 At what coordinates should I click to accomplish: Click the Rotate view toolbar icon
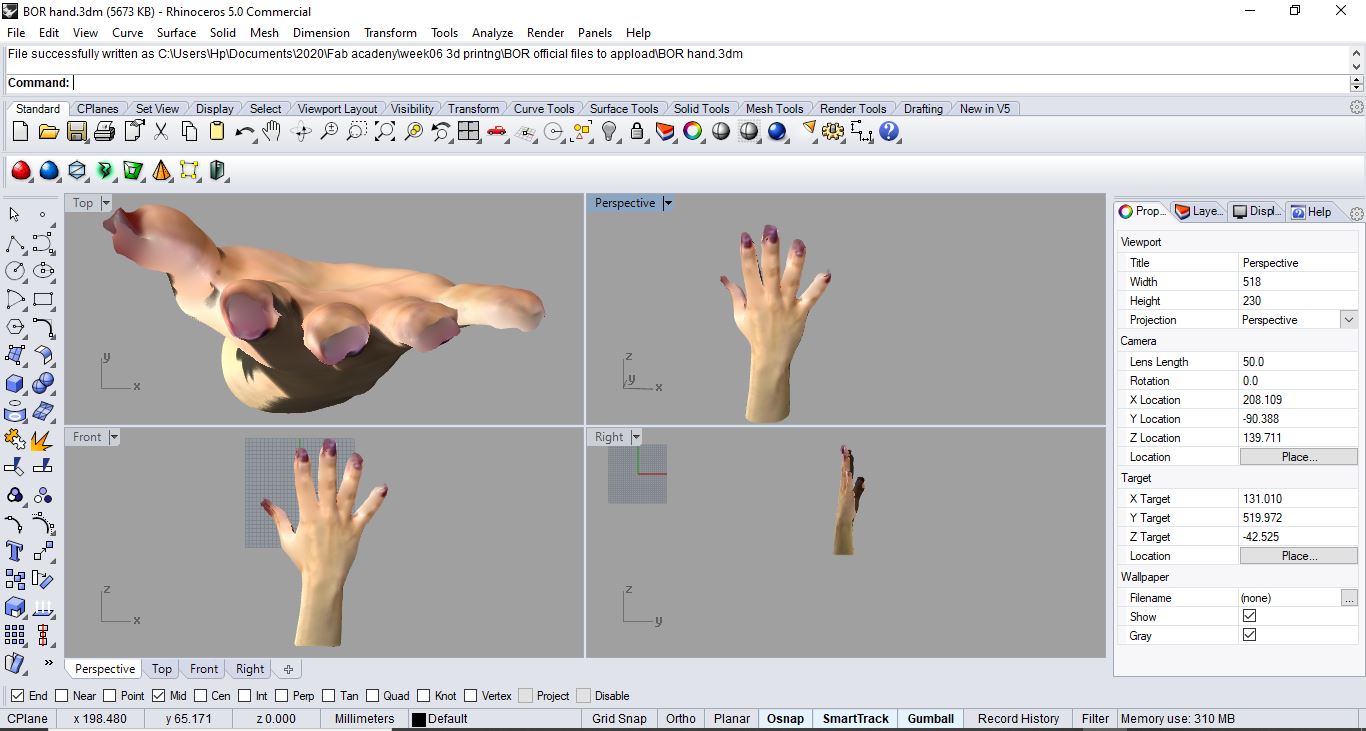(301, 131)
